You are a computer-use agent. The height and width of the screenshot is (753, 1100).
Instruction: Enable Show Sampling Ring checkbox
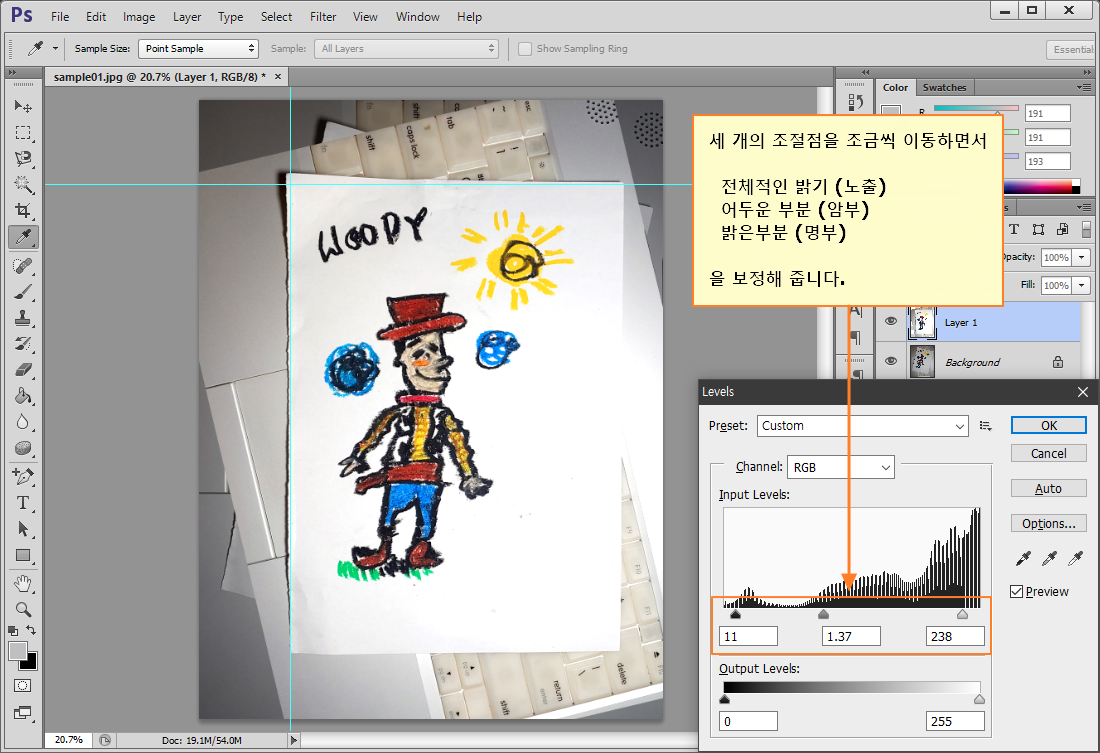point(525,48)
